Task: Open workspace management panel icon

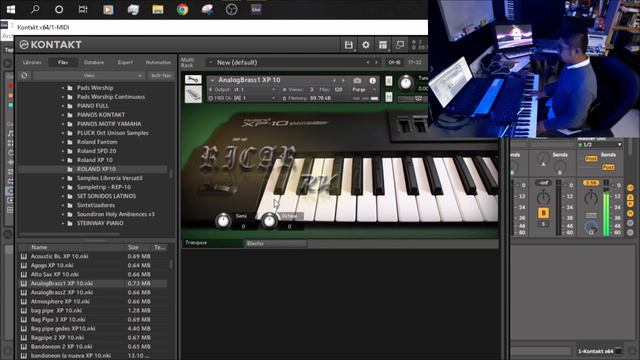Action: click(x=383, y=45)
